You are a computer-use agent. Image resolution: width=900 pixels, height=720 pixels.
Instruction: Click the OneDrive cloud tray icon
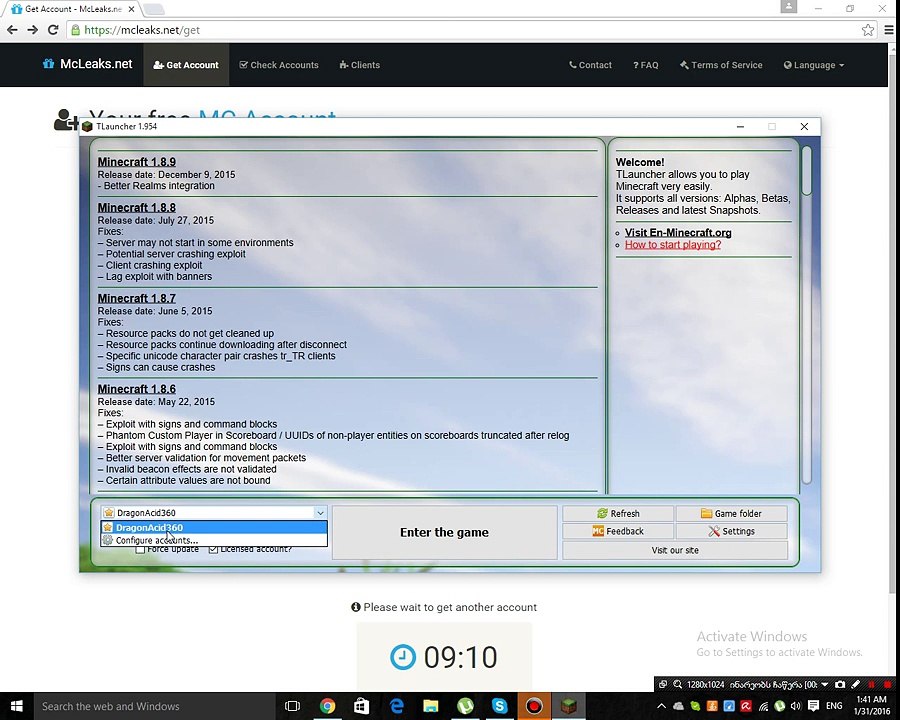[678, 706]
